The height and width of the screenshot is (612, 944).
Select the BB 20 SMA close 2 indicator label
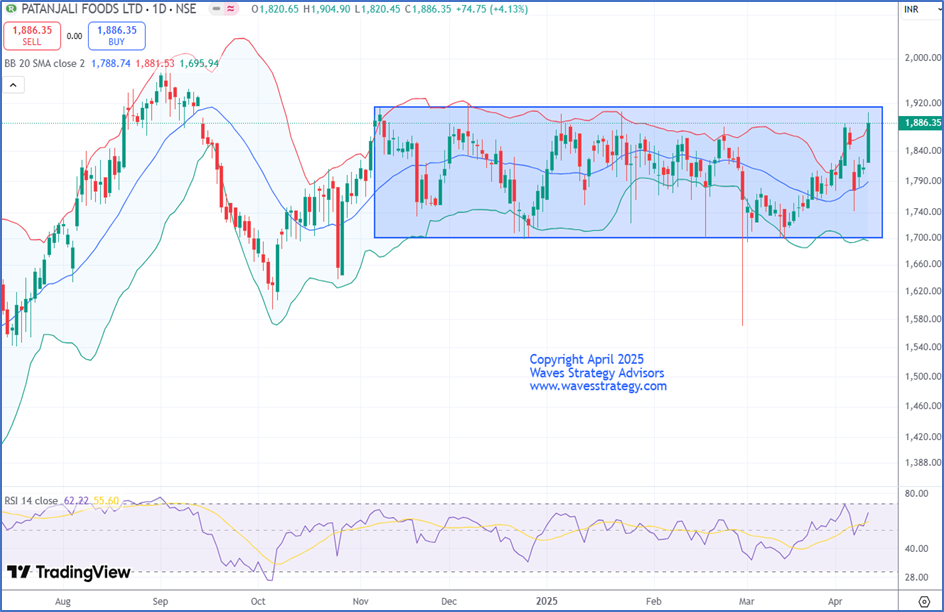pyautogui.click(x=45, y=63)
